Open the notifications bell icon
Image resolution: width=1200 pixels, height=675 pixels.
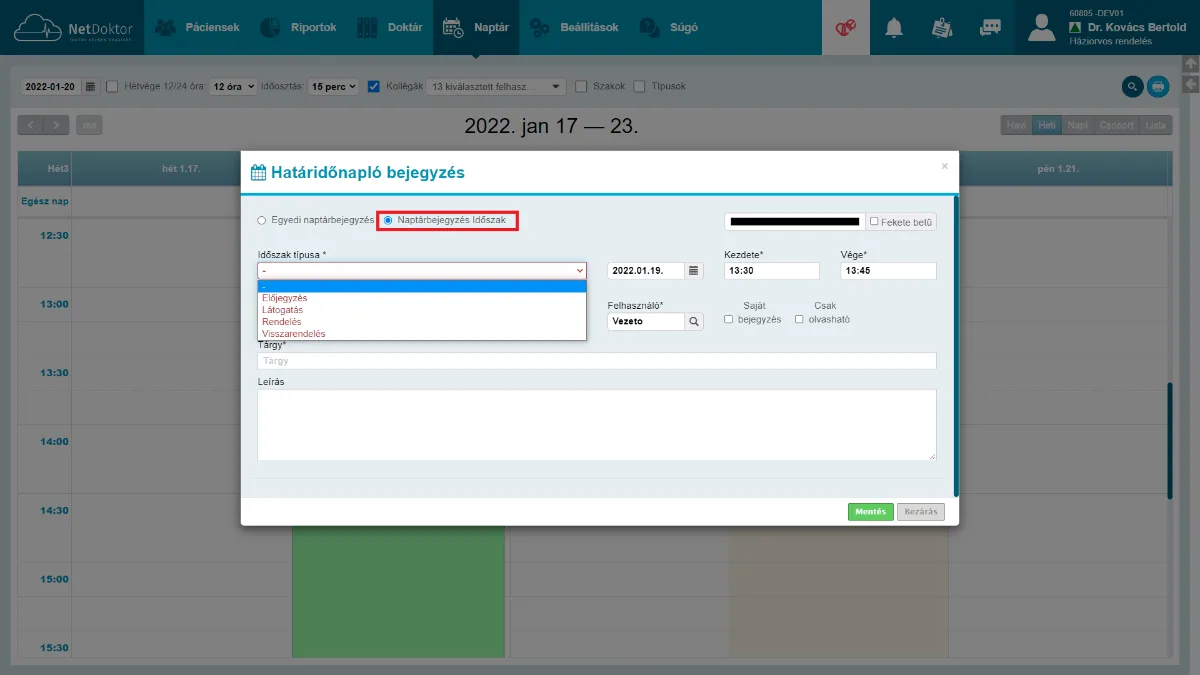point(894,28)
